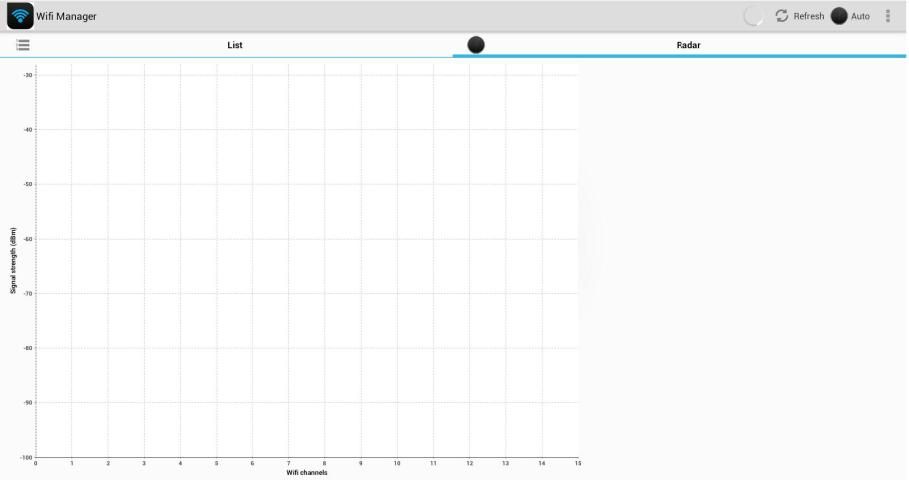Select the Radar tab
Screen dimensions: 909x480
688,45
